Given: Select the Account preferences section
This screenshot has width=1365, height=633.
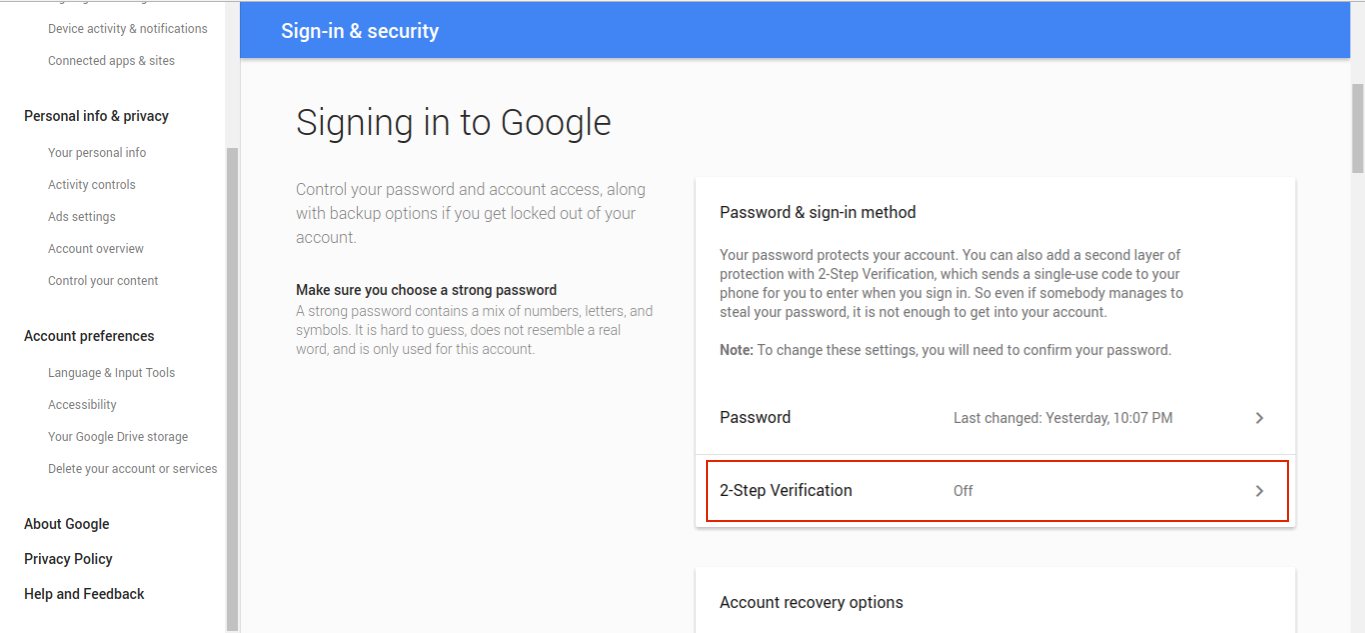Looking at the screenshot, I should (89, 336).
